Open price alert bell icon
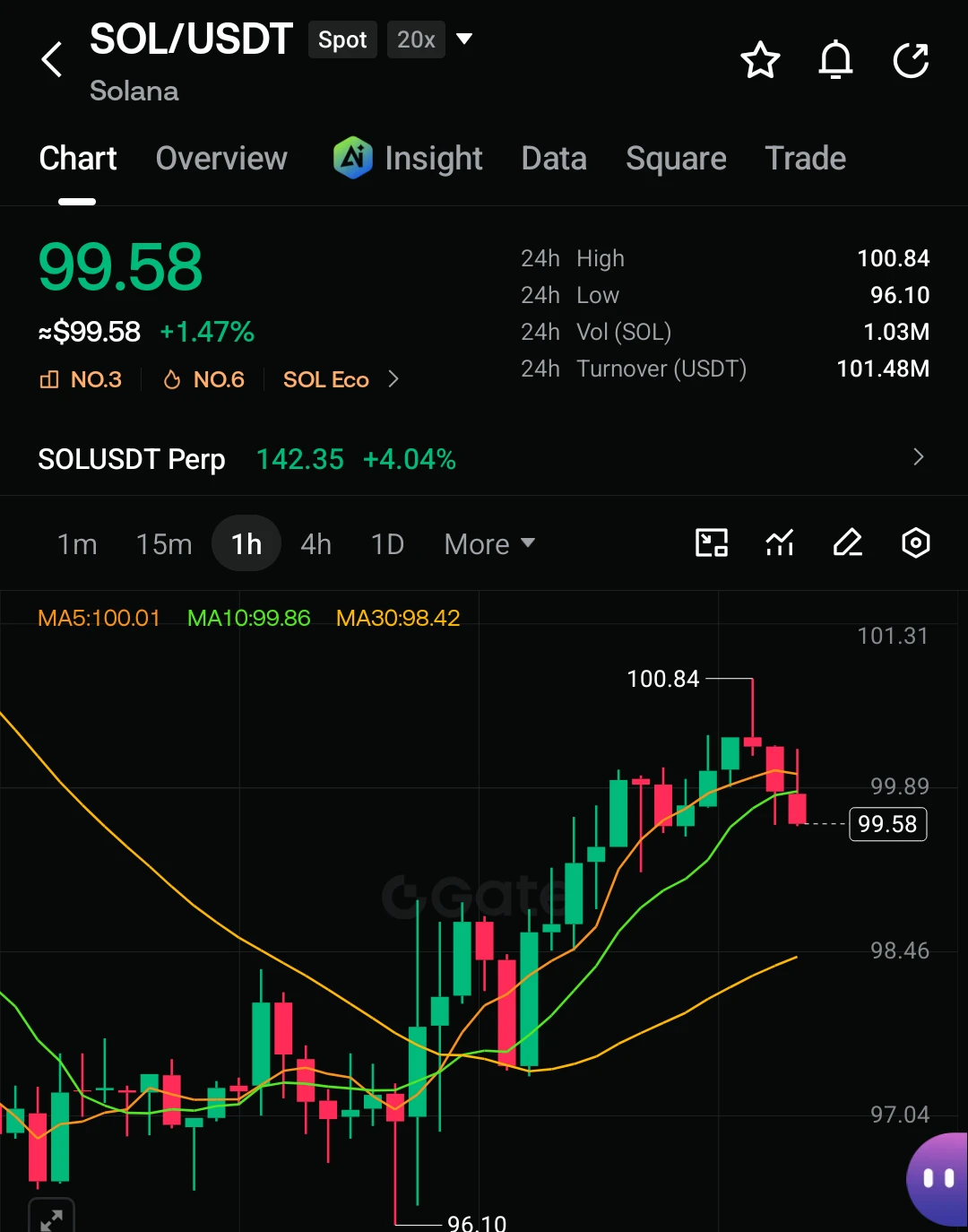This screenshot has width=968, height=1232. (835, 60)
